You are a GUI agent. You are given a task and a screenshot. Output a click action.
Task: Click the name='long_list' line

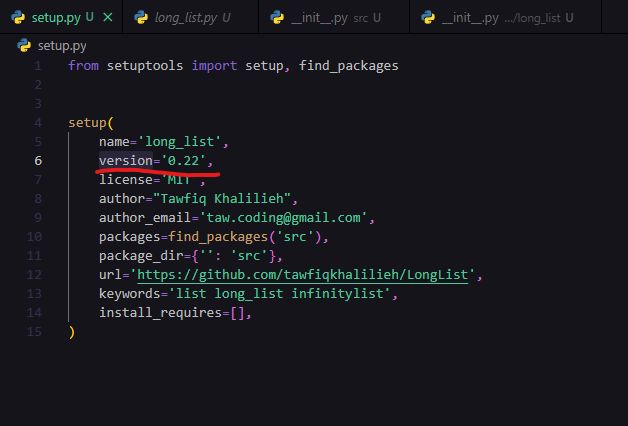pyautogui.click(x=164, y=142)
